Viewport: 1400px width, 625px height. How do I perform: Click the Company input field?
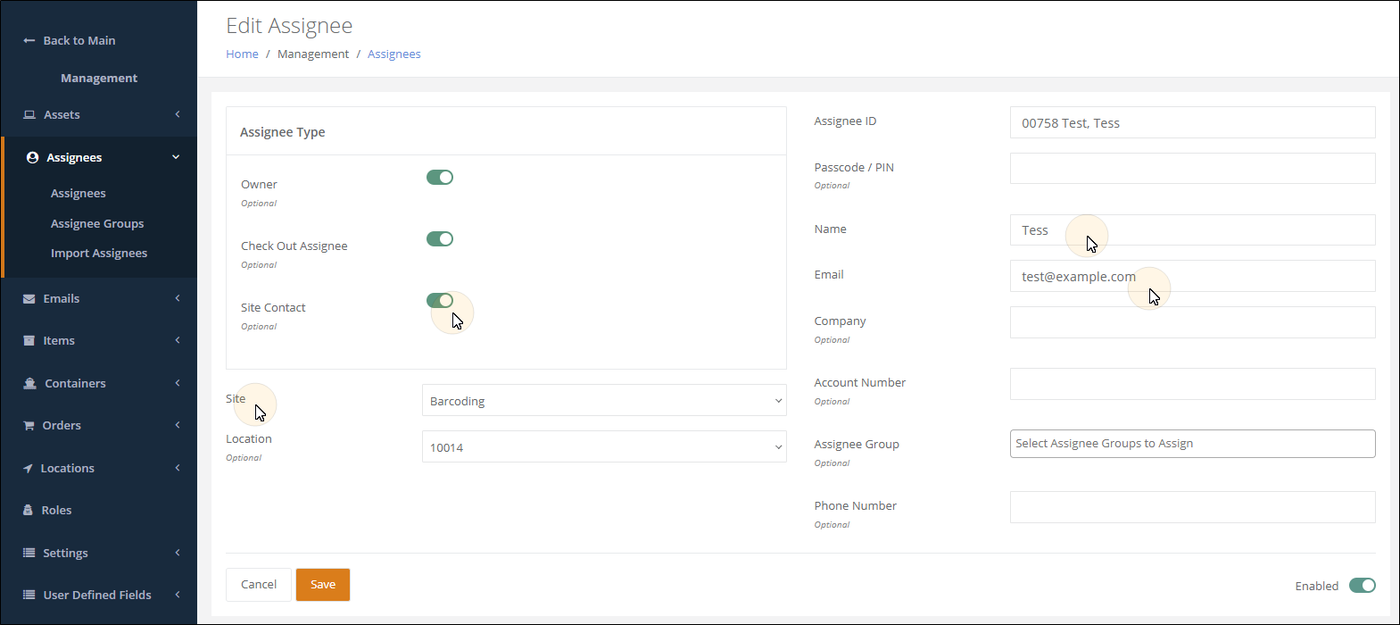click(1193, 322)
